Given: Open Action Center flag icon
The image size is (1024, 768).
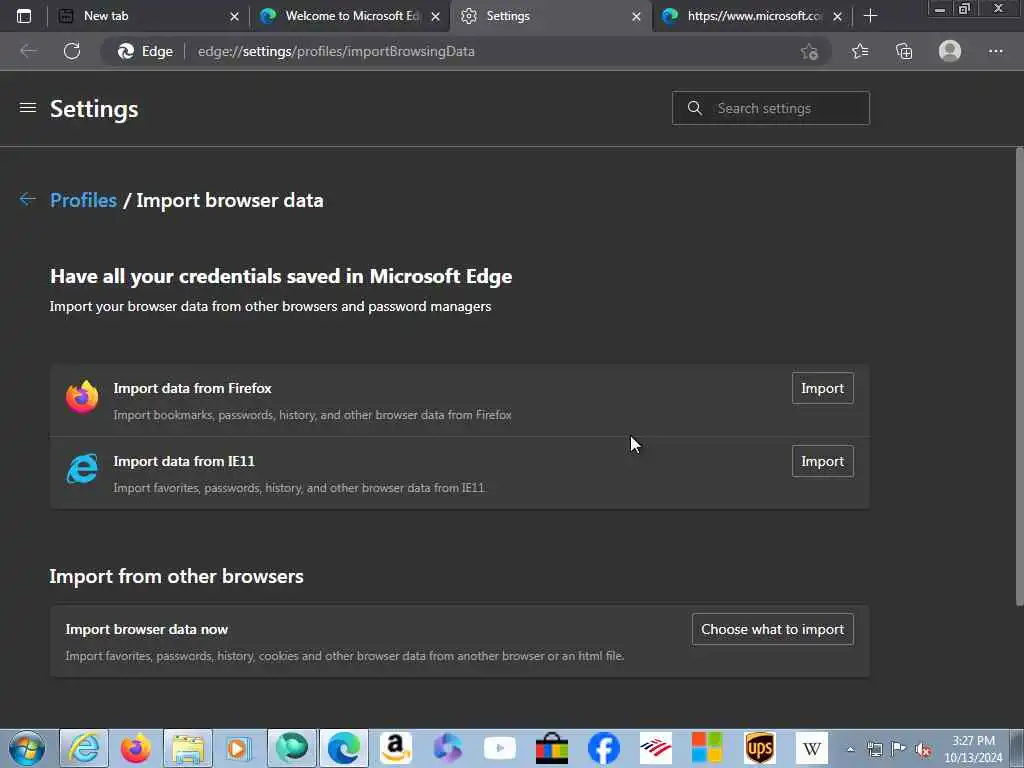Looking at the screenshot, I should [x=899, y=749].
